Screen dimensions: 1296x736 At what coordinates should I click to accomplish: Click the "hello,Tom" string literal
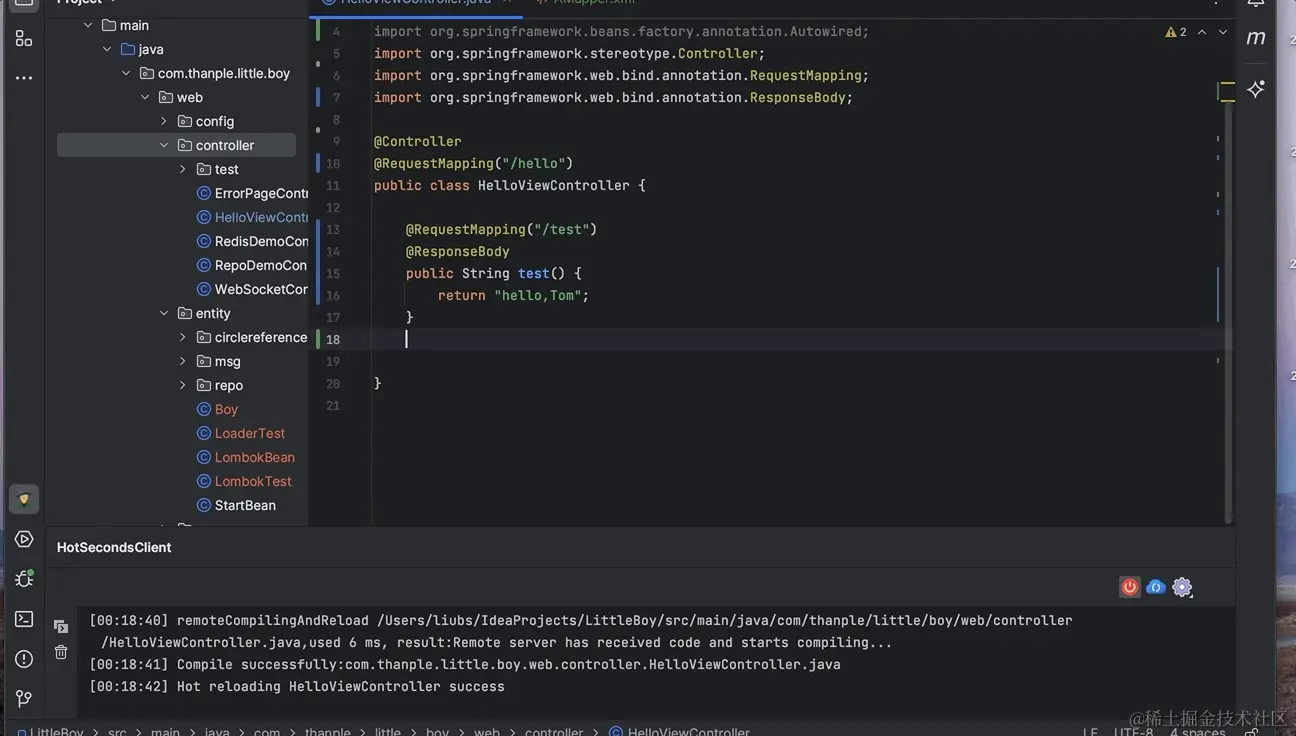click(x=537, y=295)
